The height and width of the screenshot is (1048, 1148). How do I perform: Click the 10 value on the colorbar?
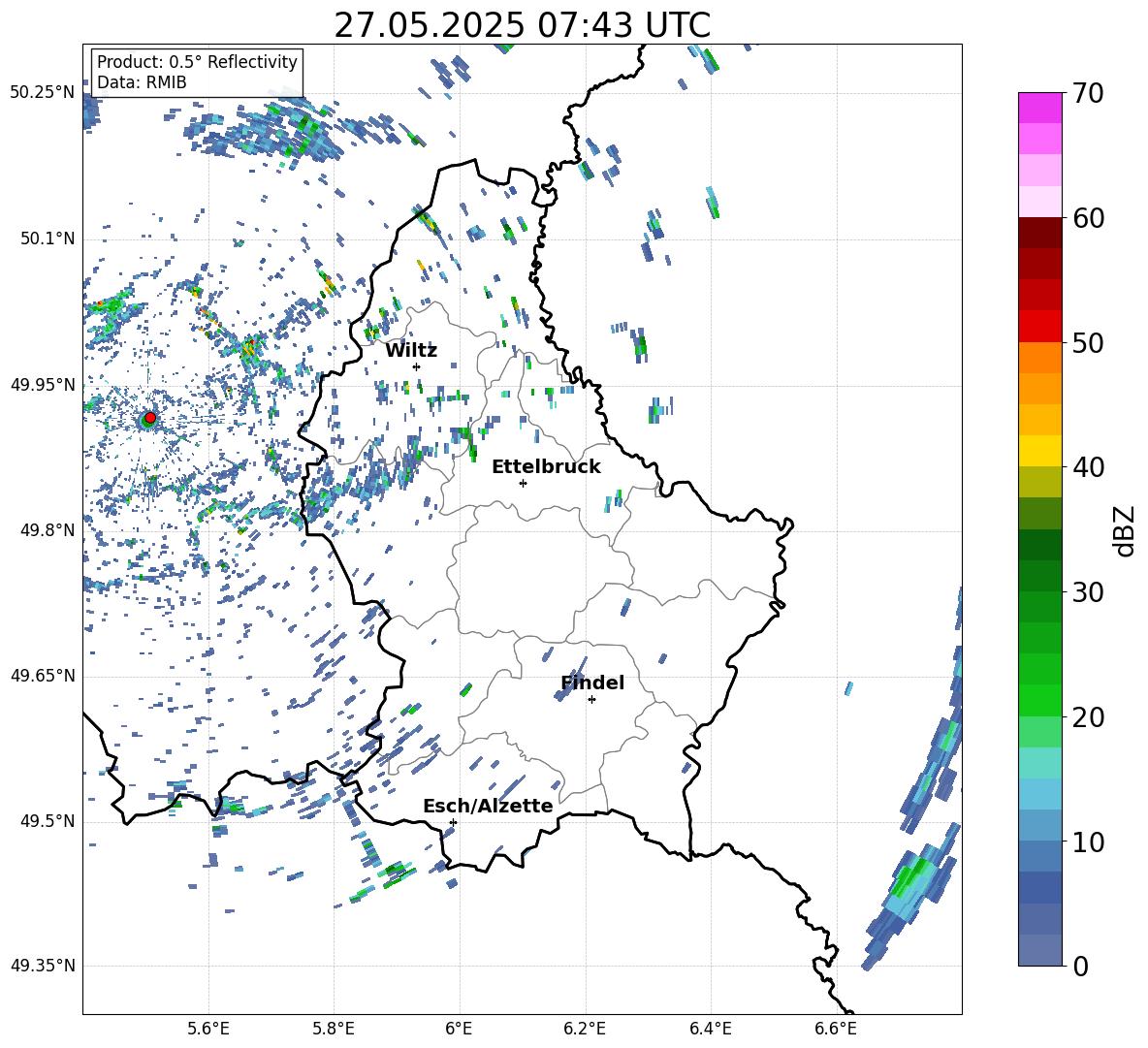1088,842
